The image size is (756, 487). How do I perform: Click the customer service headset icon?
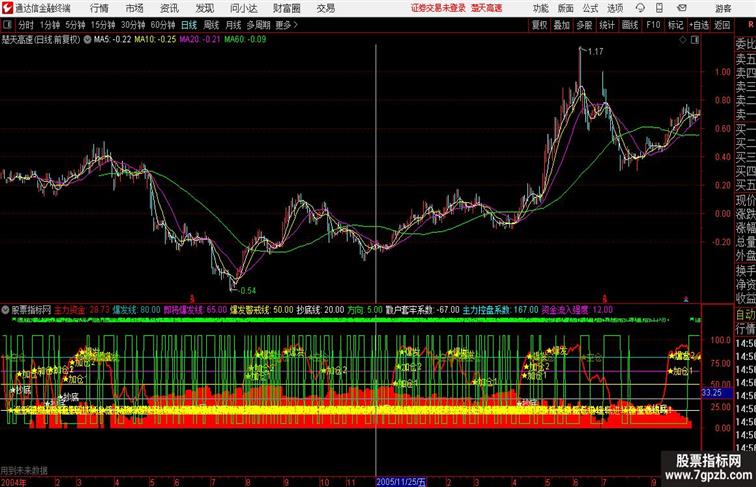[x=640, y=8]
